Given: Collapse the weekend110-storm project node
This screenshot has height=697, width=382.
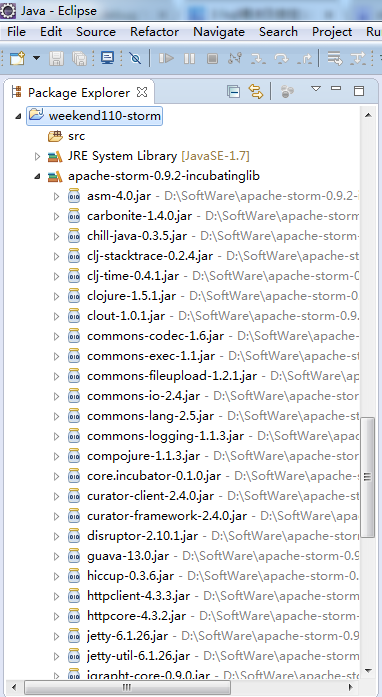Looking at the screenshot, I should point(18,116).
